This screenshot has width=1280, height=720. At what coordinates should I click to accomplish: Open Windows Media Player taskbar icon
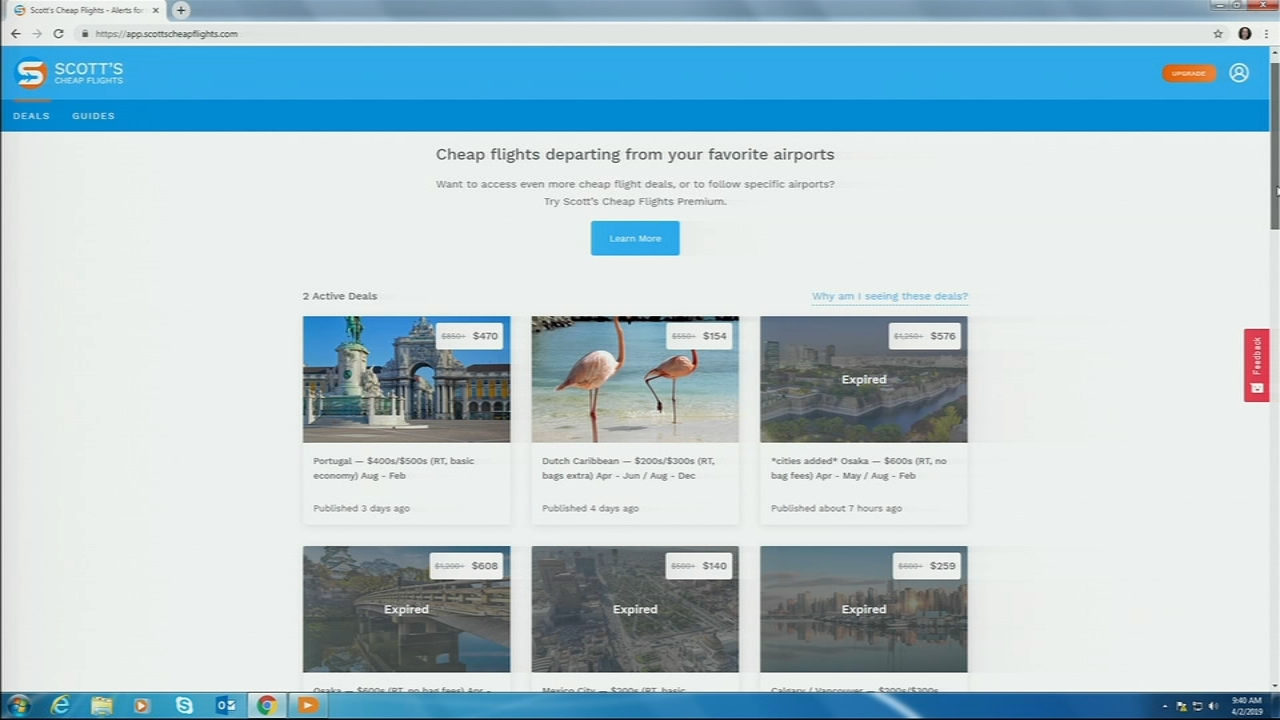point(142,706)
